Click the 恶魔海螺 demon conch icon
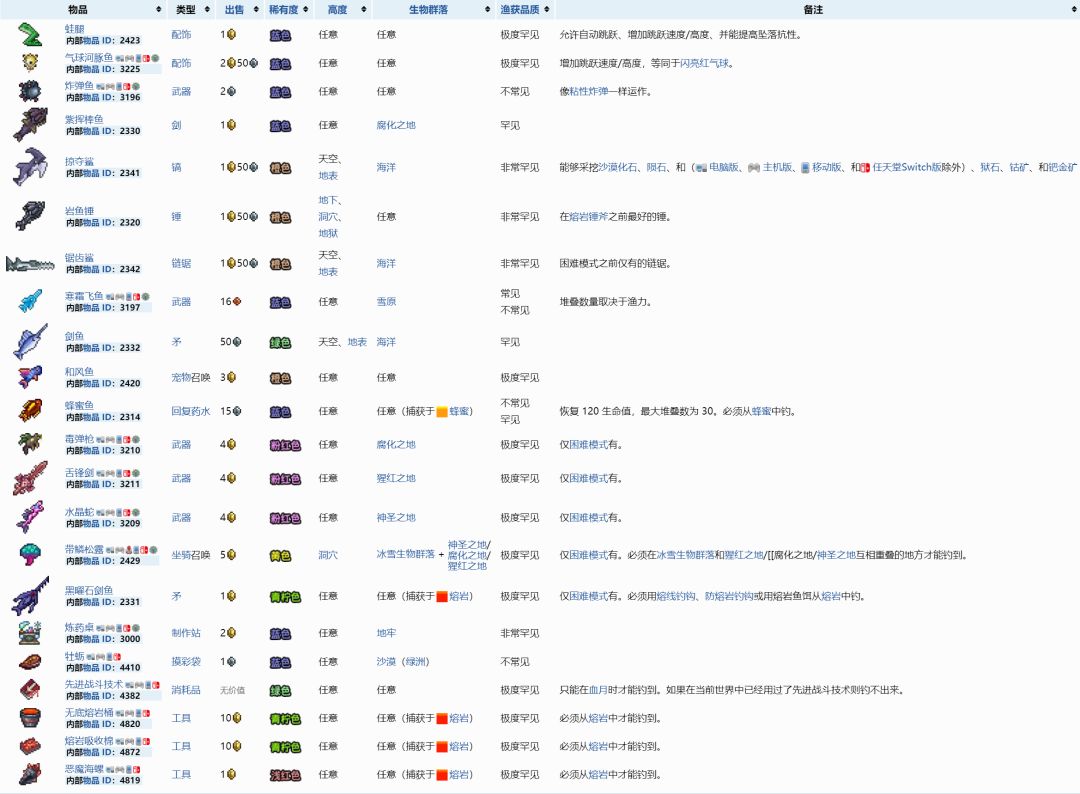 (30, 774)
